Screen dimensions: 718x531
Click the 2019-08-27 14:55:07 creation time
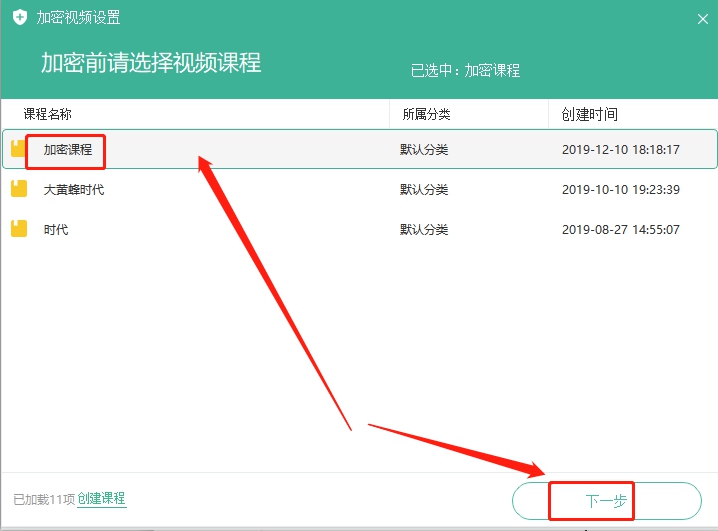620,230
